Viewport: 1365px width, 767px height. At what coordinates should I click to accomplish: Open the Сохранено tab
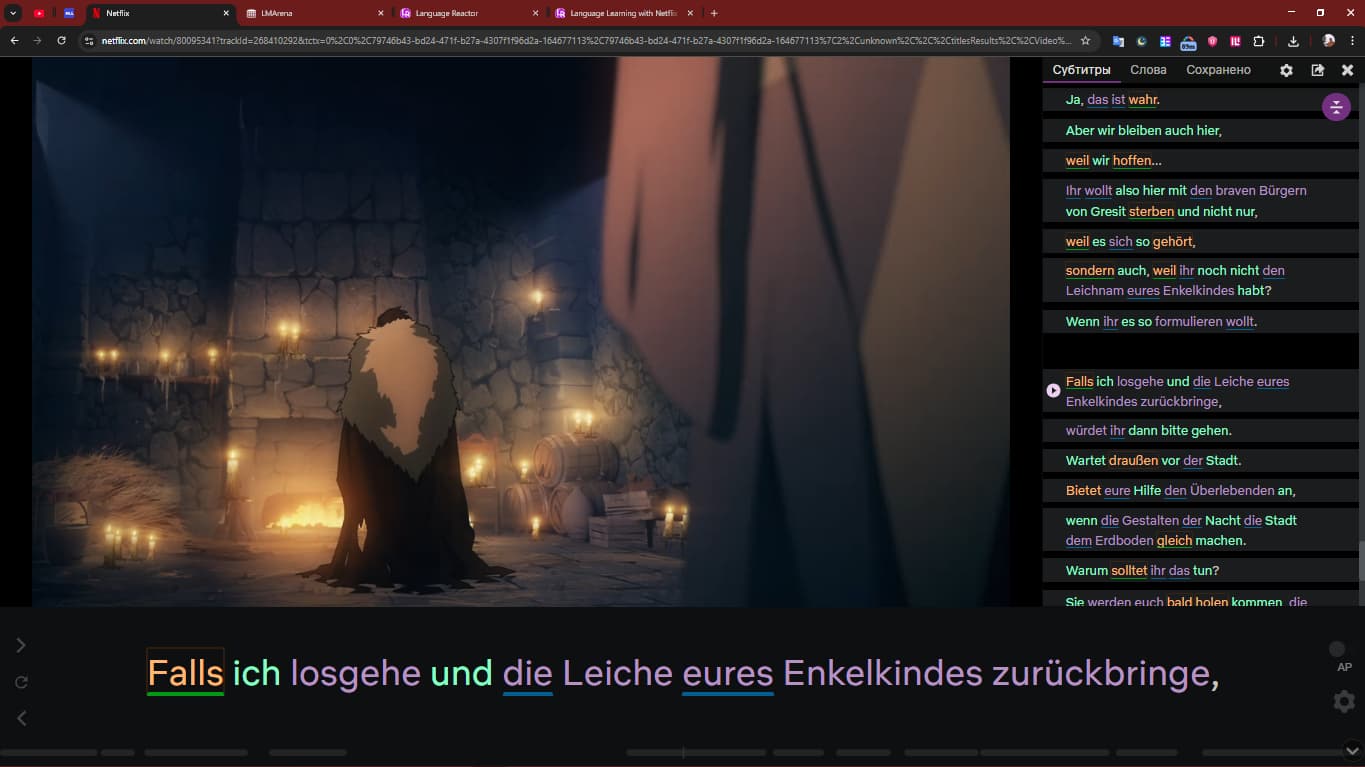1218,70
